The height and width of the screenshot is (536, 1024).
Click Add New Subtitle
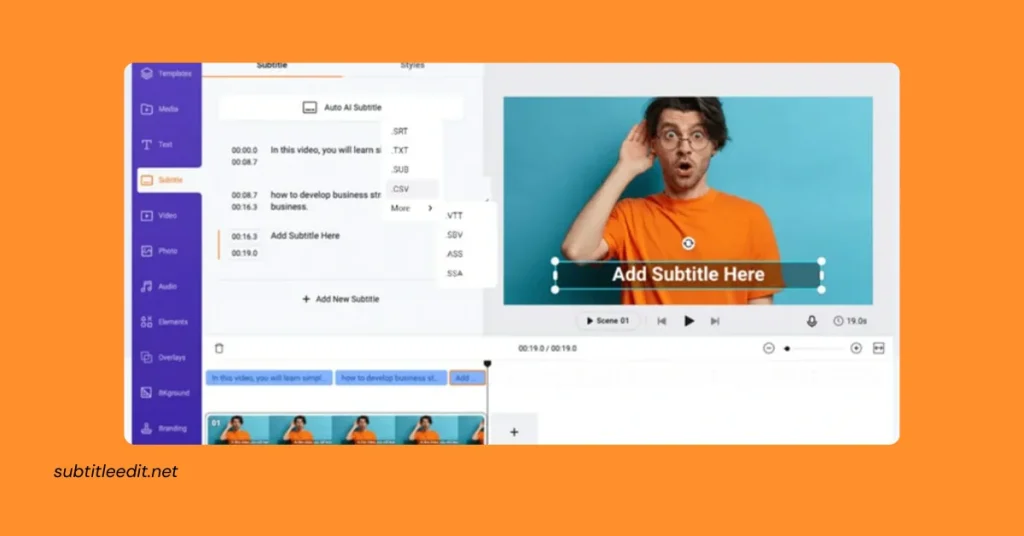coord(340,299)
